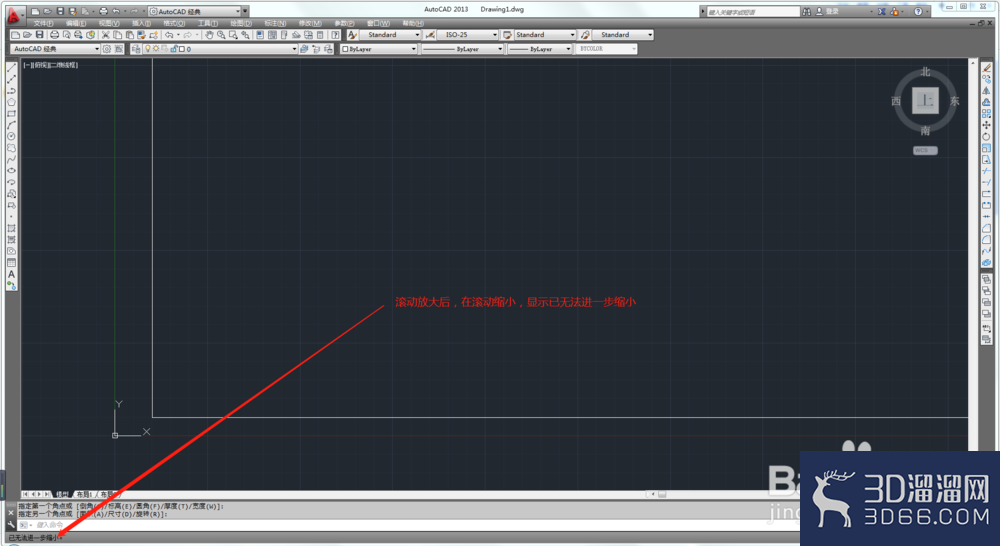Open the Quick Access workspace dropdown
The width and height of the screenshot is (1000, 546).
195,11
